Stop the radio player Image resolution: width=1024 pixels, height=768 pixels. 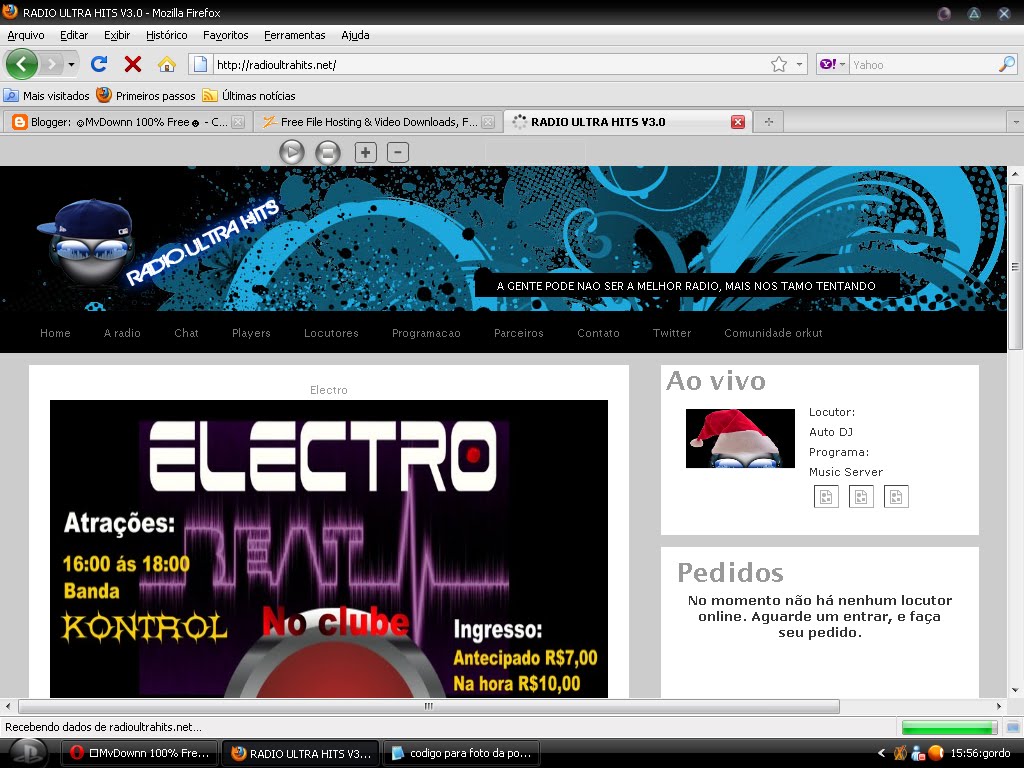(x=328, y=153)
